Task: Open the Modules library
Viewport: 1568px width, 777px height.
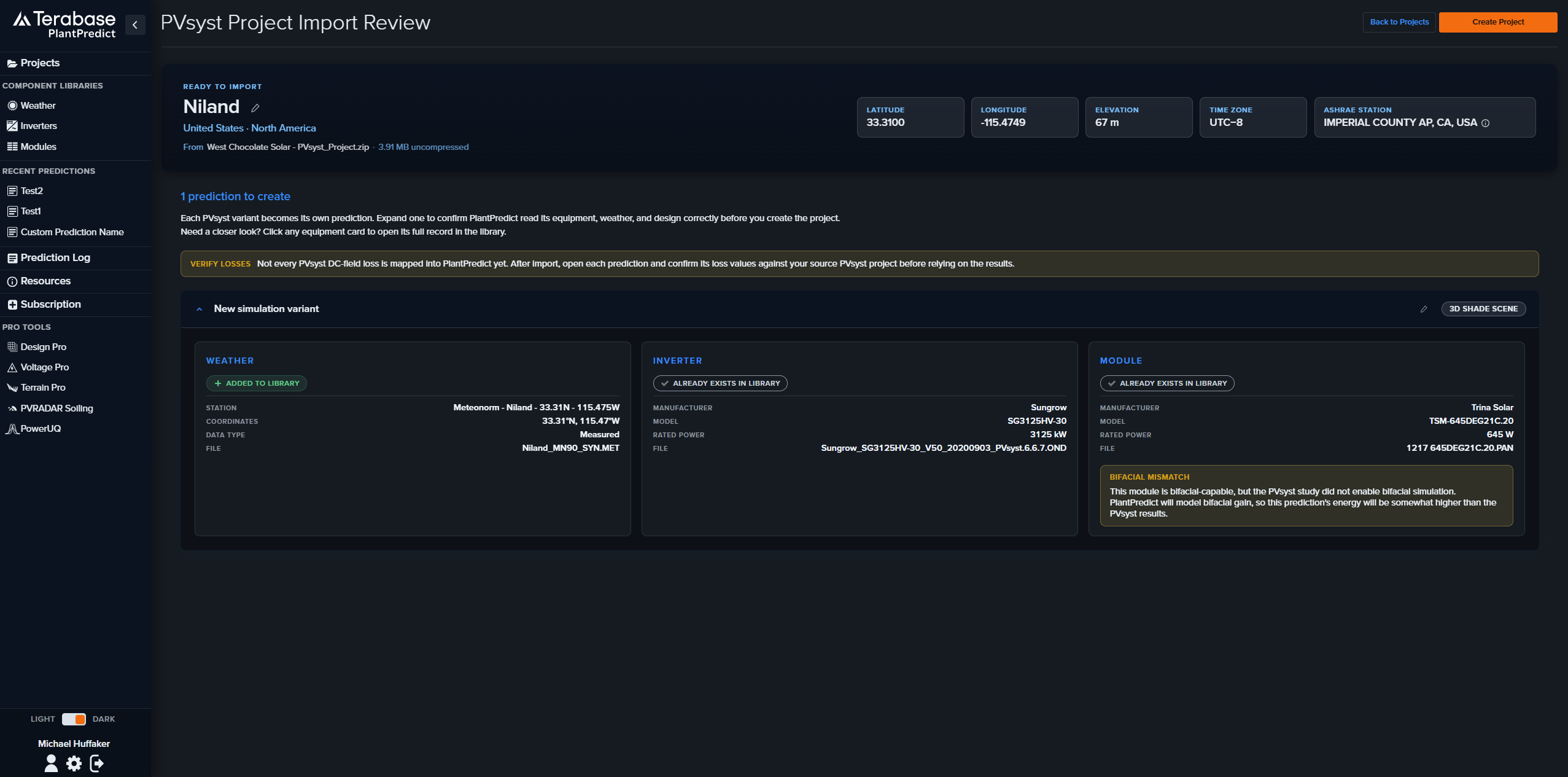Action: 38,147
